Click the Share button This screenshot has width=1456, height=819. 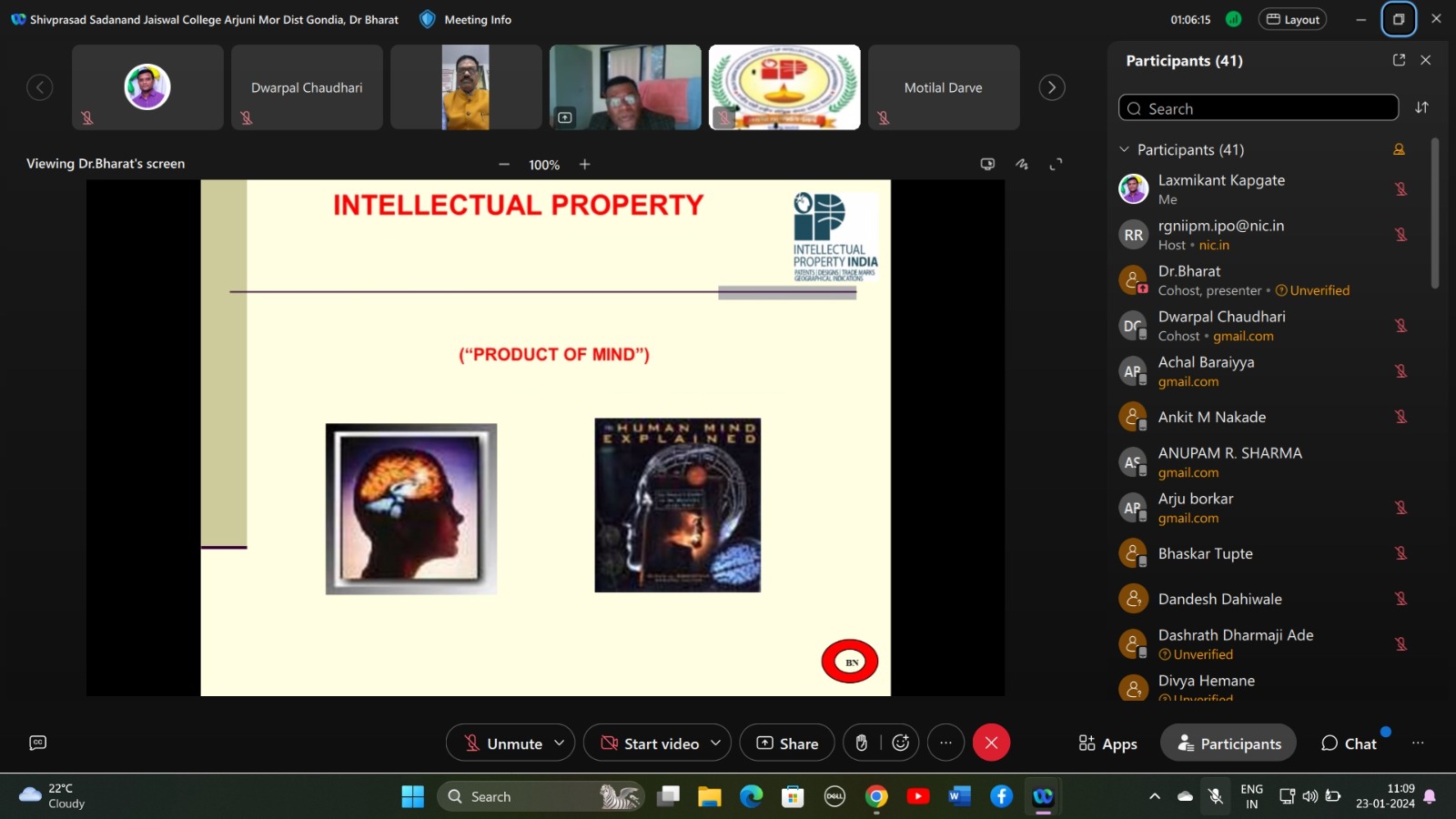pyautogui.click(x=787, y=743)
